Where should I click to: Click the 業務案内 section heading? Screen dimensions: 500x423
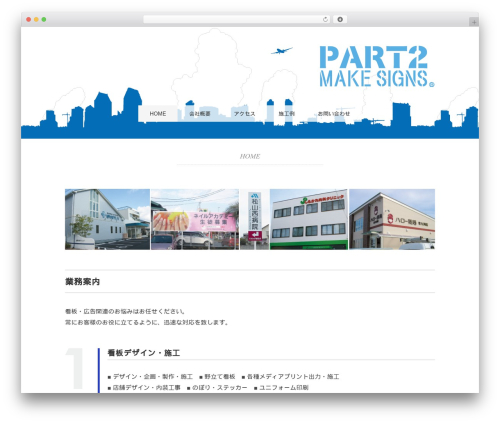coord(82,282)
